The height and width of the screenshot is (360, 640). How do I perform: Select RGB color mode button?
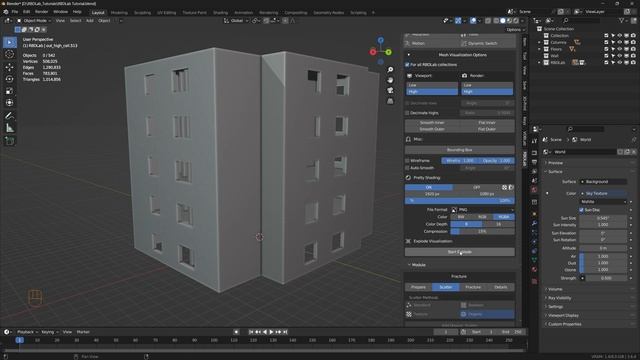[x=482, y=217]
